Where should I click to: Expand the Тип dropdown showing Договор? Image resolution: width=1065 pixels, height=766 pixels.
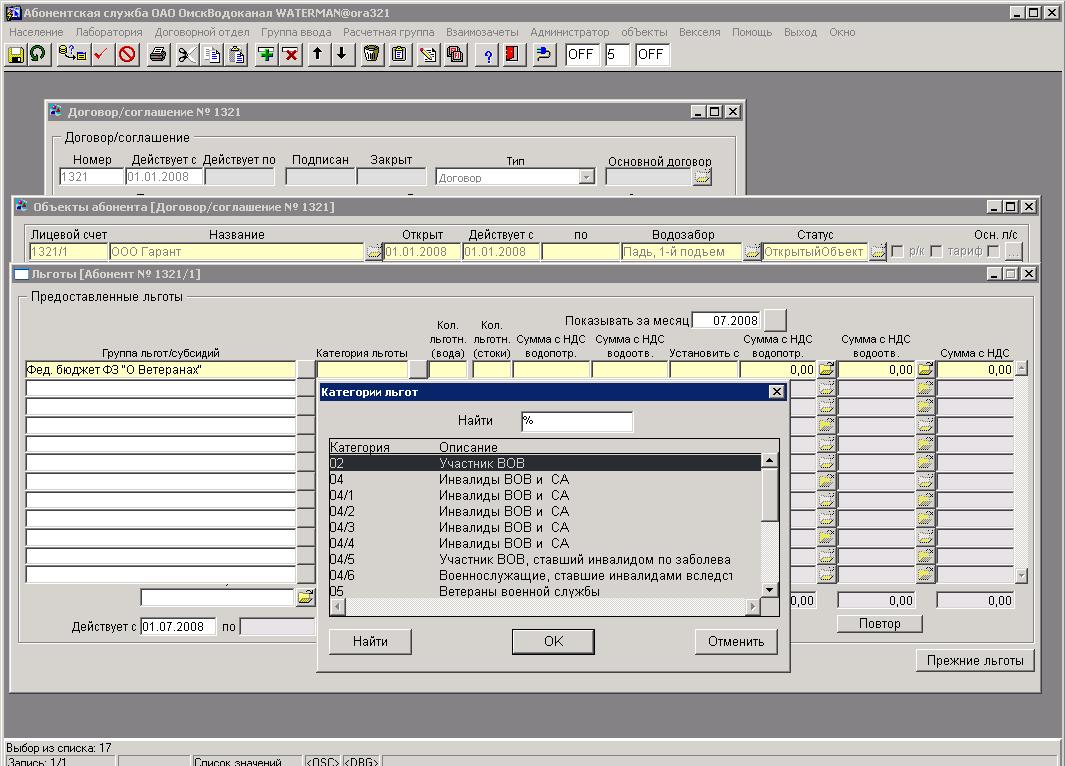[586, 177]
